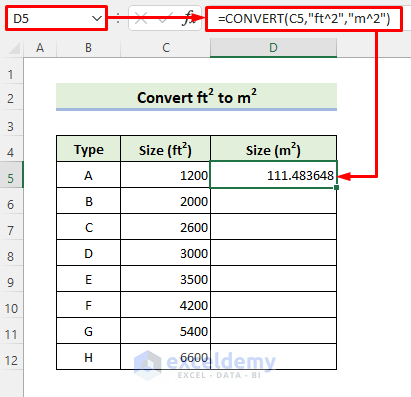Select column D header
Image resolution: width=411 pixels, height=397 pixels.
click(x=273, y=48)
